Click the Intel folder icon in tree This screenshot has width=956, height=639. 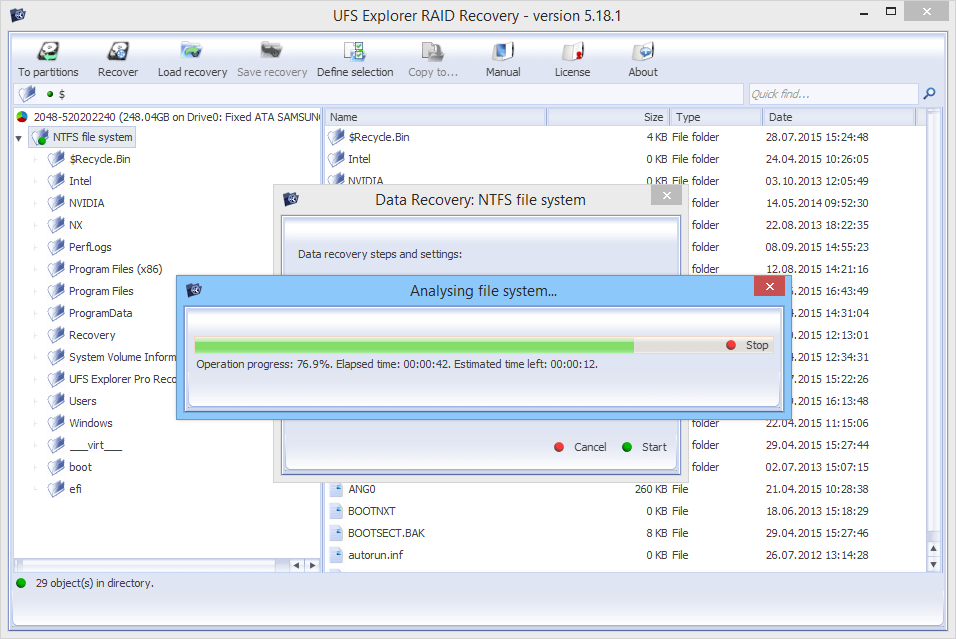coord(56,181)
